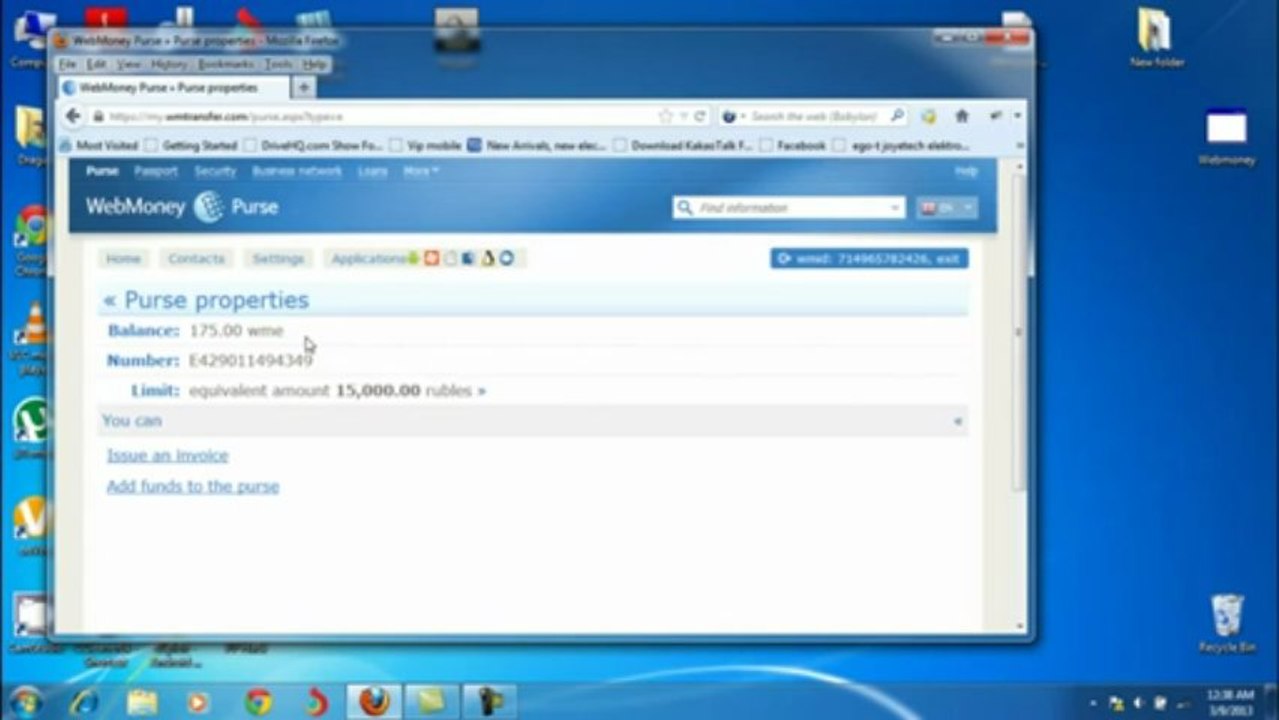This screenshot has height=720, width=1279.
Task: Open the Facebook bookmark
Action: click(792, 145)
